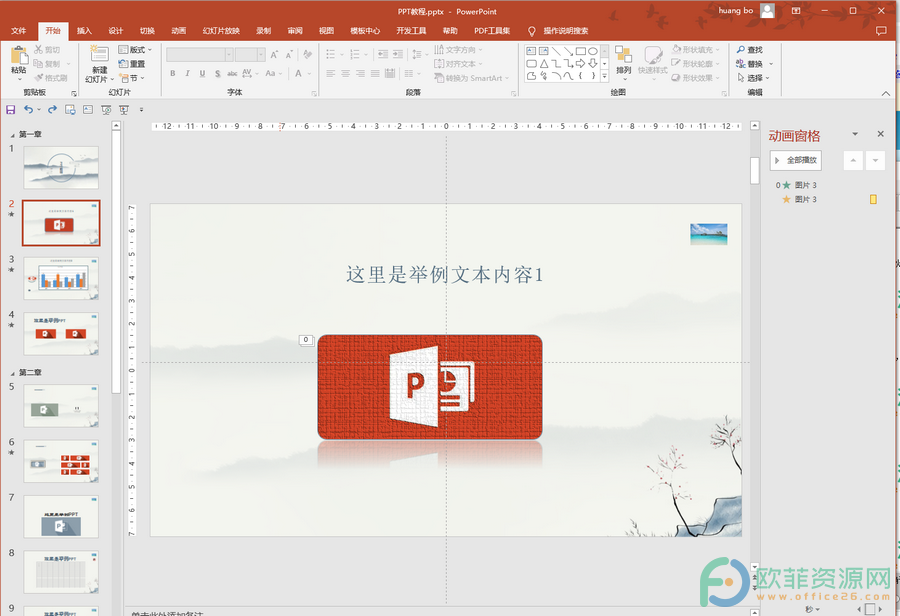The image size is (900, 616).
Task: Close the animation pane (动画窗格)
Action: 880,134
